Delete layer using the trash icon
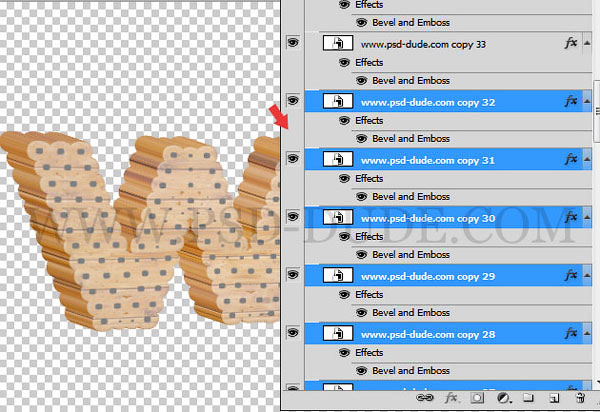 (580, 398)
